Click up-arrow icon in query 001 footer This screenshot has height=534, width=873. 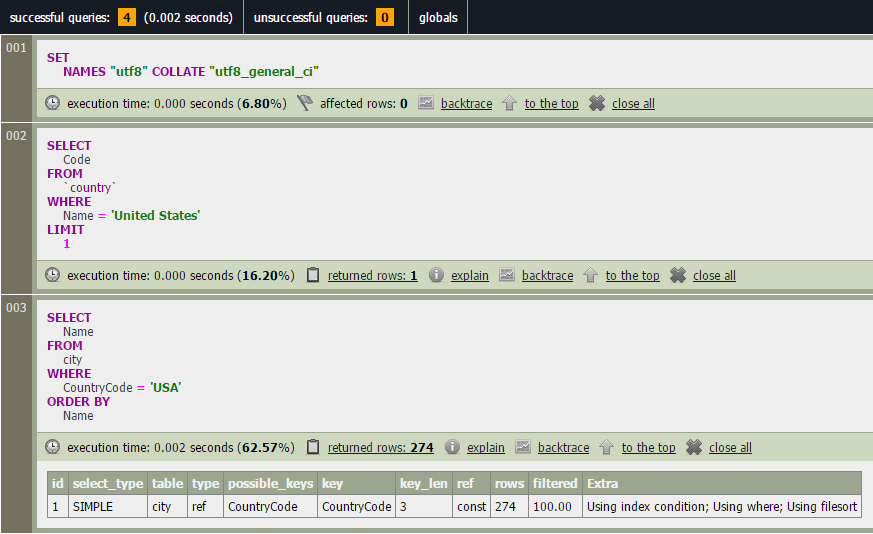coord(509,103)
